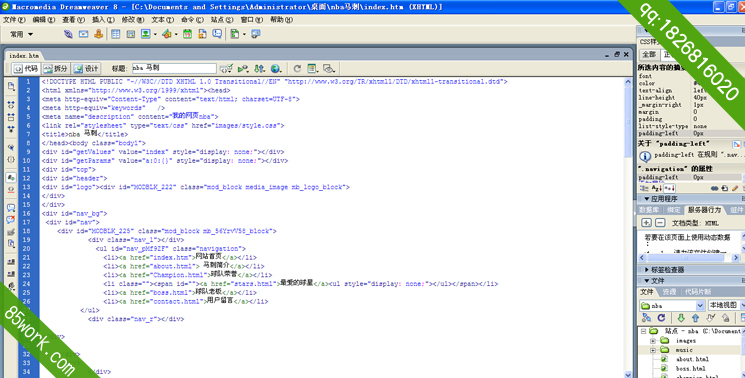The height and width of the screenshot is (378, 745).
Task: Remove comment icon in coding toolbar
Action: 11,220
